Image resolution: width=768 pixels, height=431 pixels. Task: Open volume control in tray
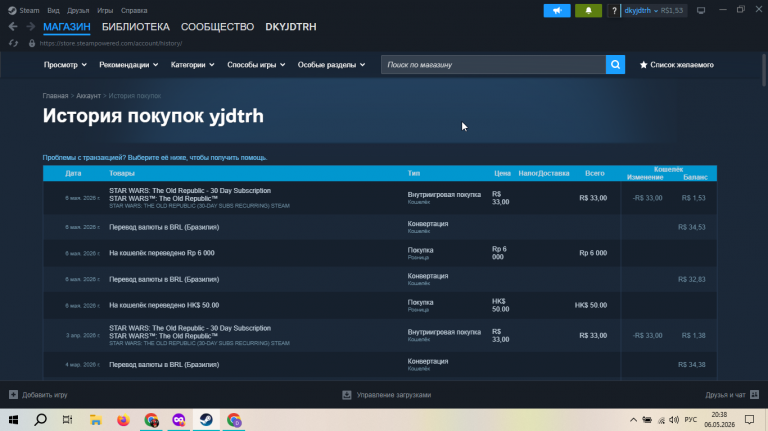(x=674, y=420)
